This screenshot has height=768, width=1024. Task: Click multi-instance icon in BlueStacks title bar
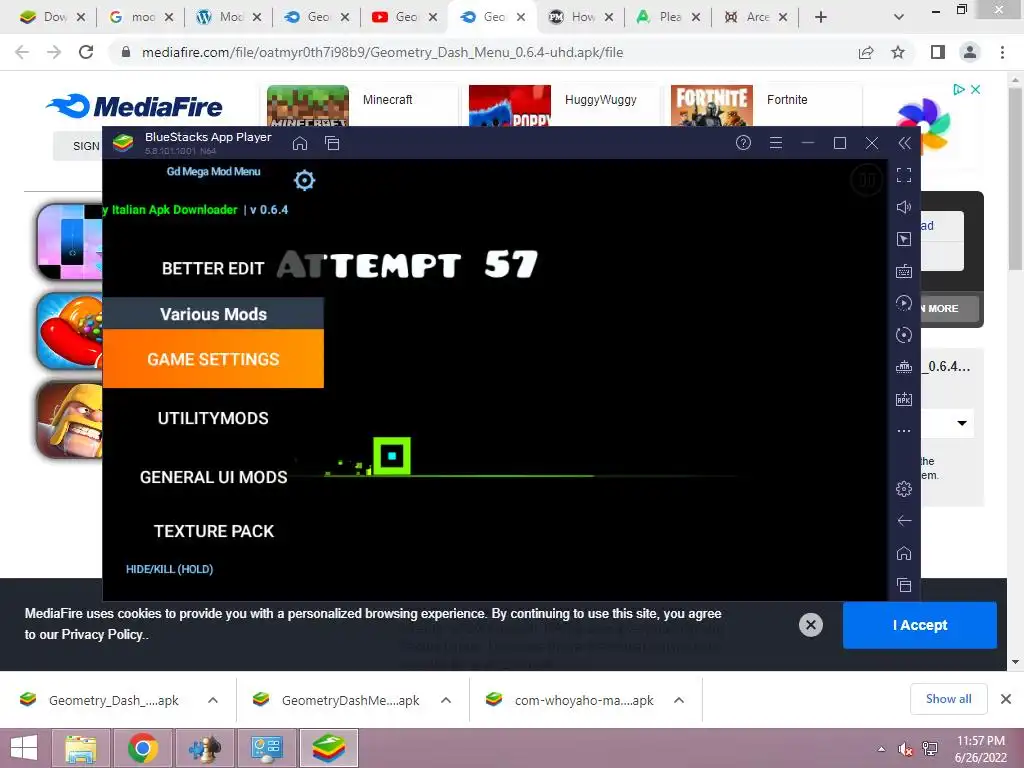pos(332,143)
